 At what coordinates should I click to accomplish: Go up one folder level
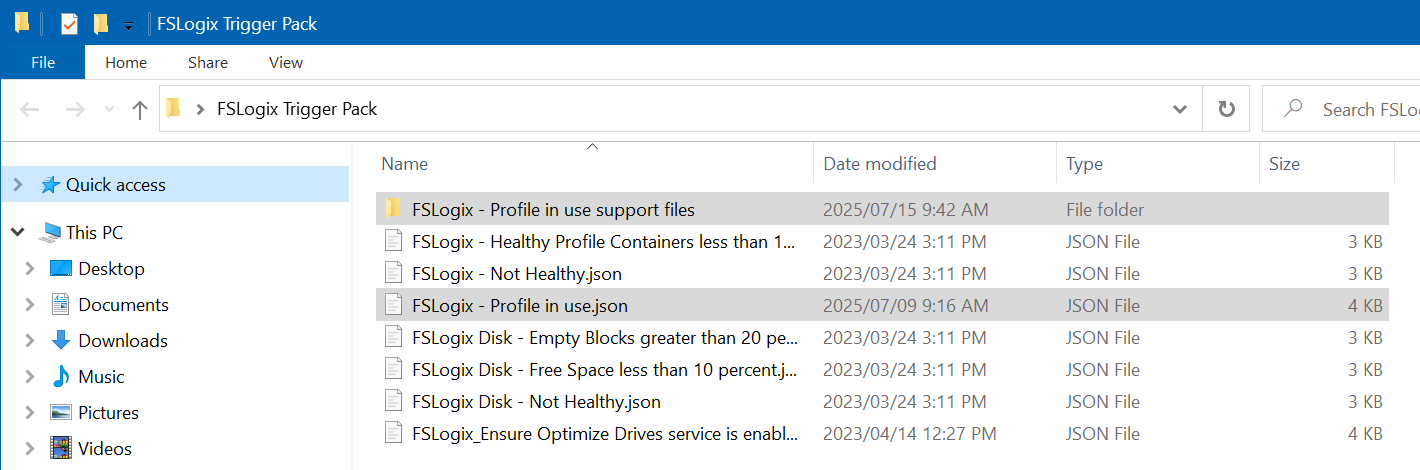tap(140, 109)
